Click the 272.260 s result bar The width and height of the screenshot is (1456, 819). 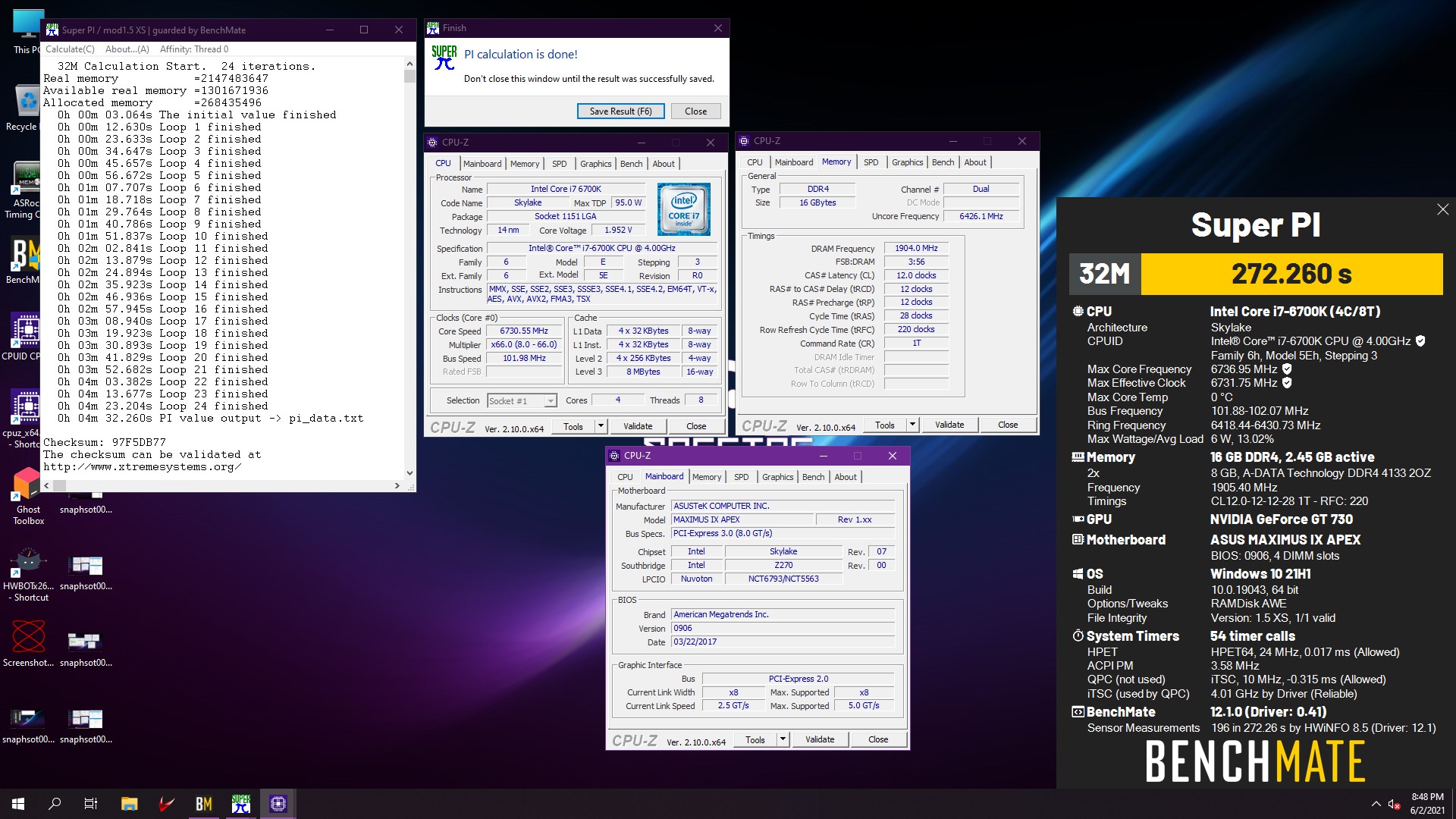click(x=1291, y=274)
